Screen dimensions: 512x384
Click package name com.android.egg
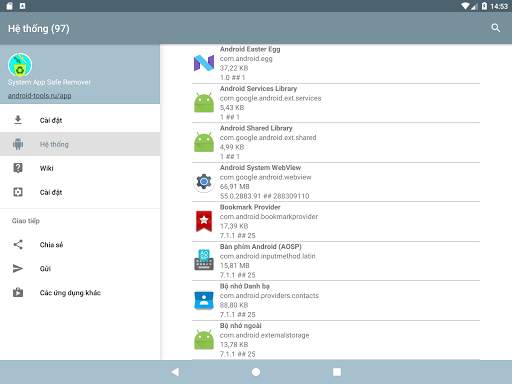coord(246,59)
